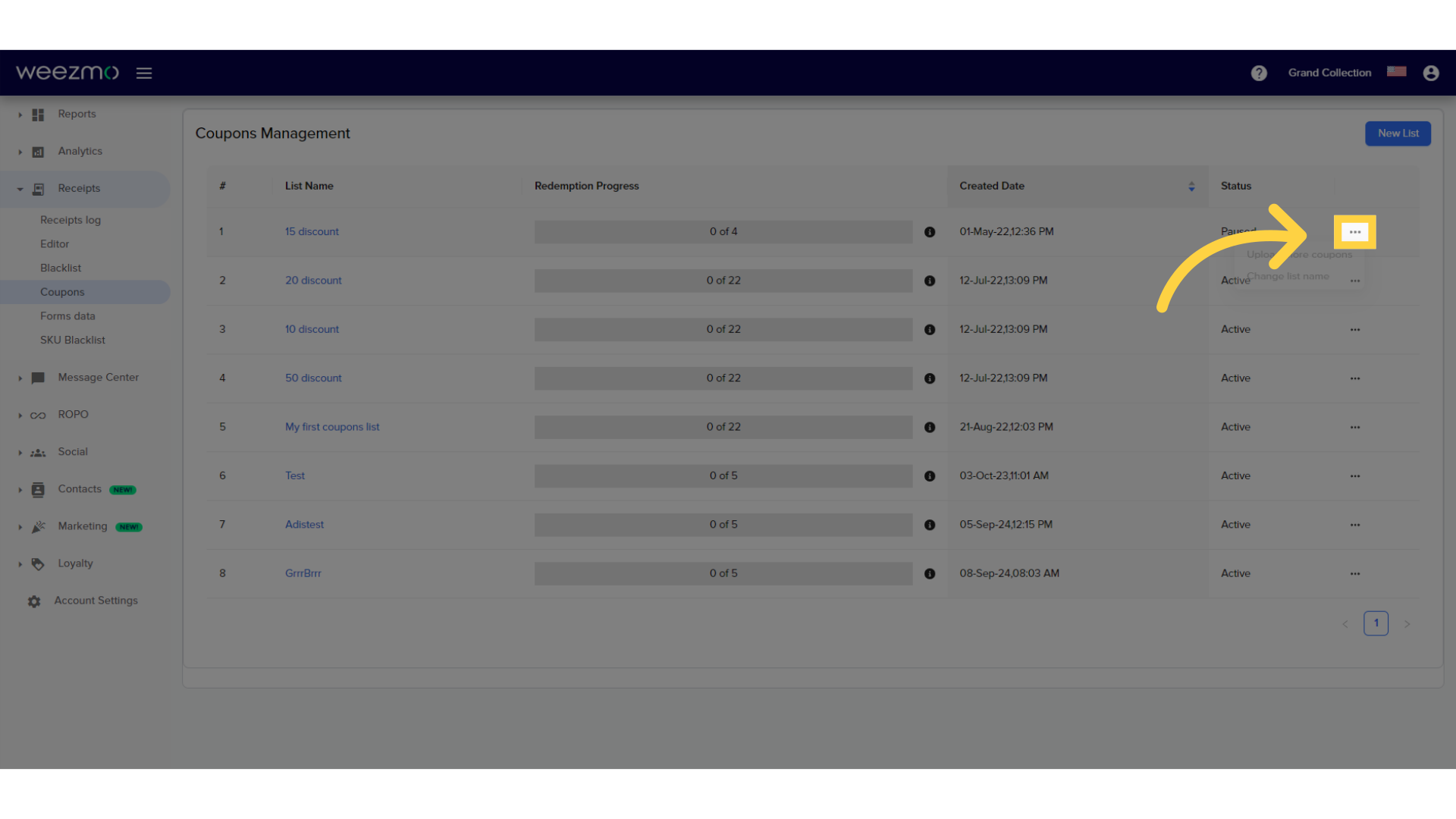
Task: Click the info icon next to '10 discount'
Action: pyautogui.click(x=930, y=328)
